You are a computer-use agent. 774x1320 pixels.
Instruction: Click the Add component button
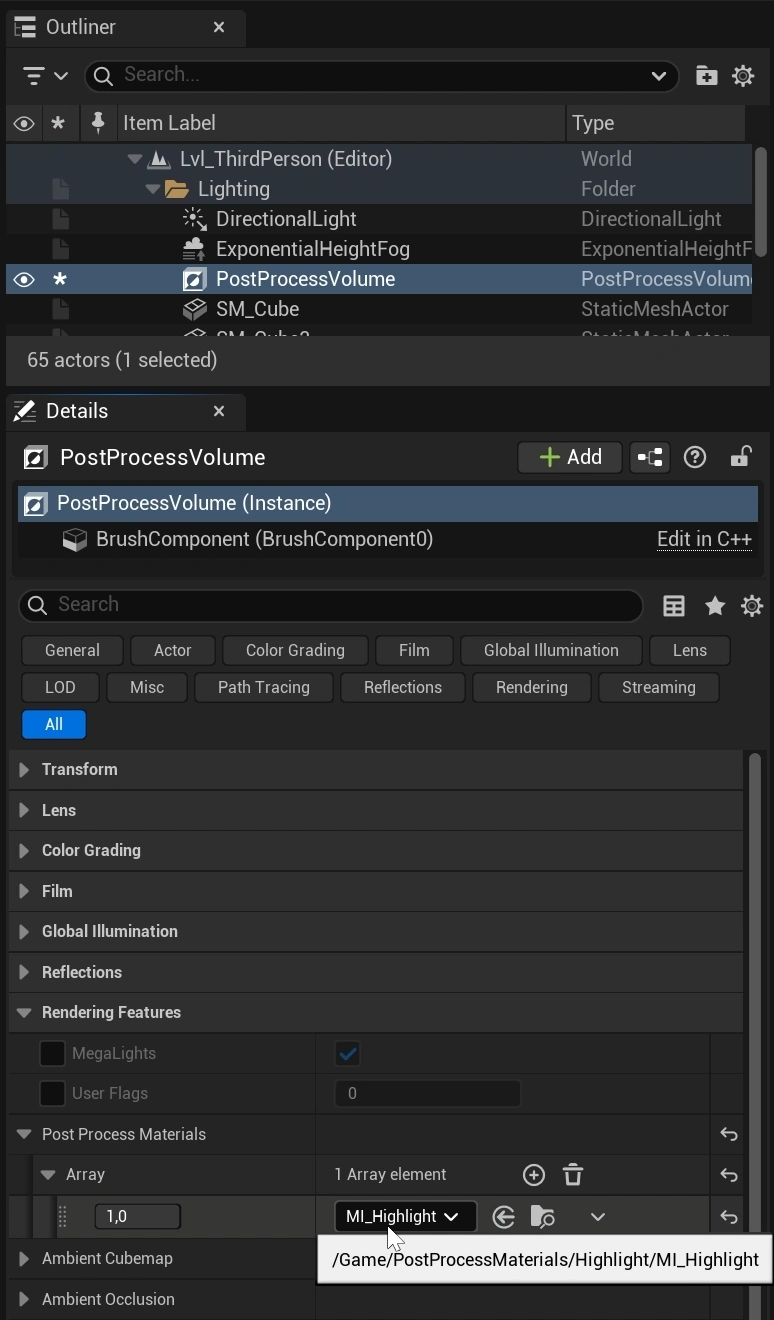[x=570, y=457]
